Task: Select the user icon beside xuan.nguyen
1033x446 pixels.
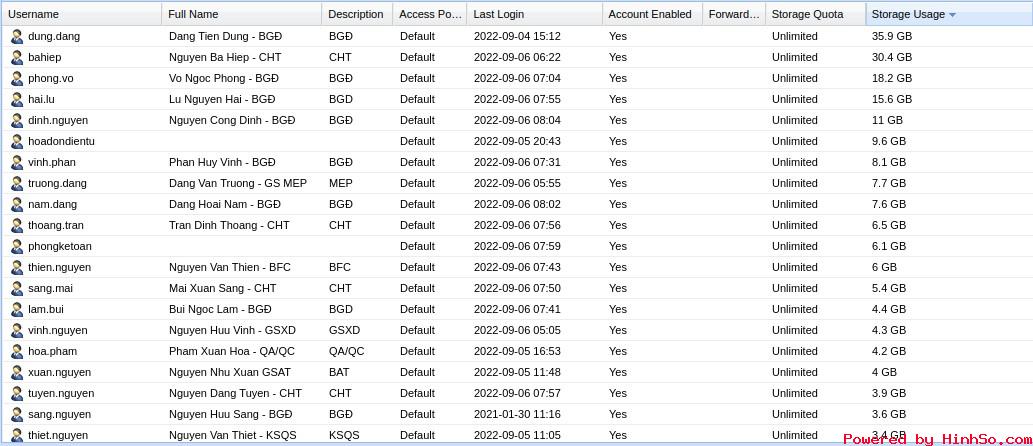Action: point(17,372)
